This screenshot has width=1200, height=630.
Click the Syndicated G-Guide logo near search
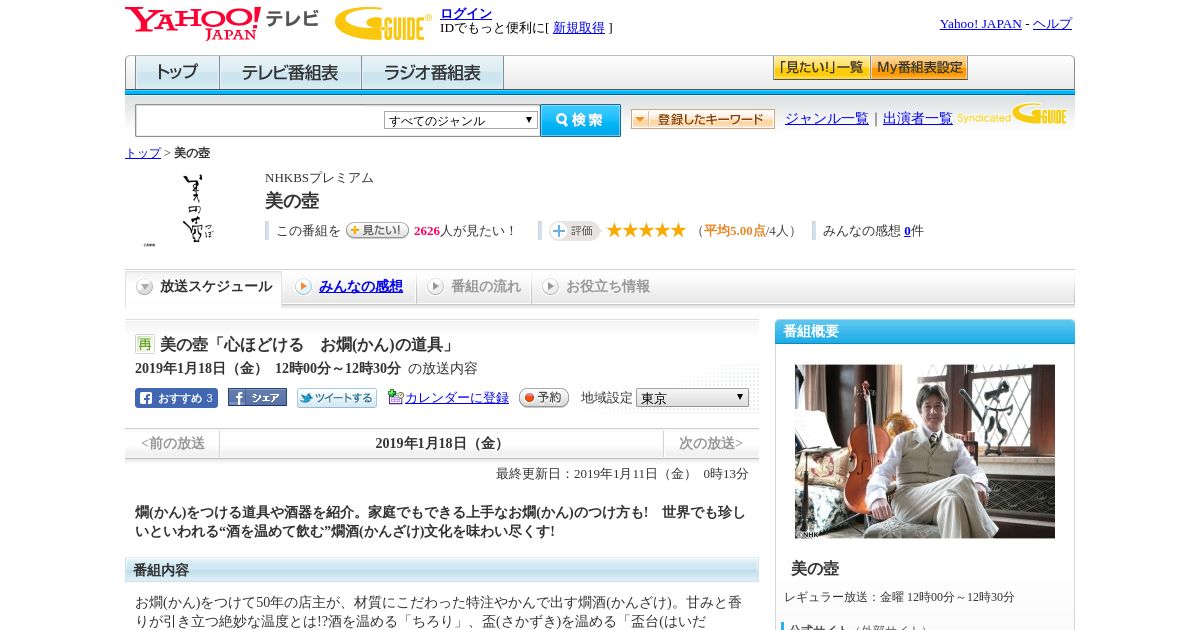(x=1012, y=115)
